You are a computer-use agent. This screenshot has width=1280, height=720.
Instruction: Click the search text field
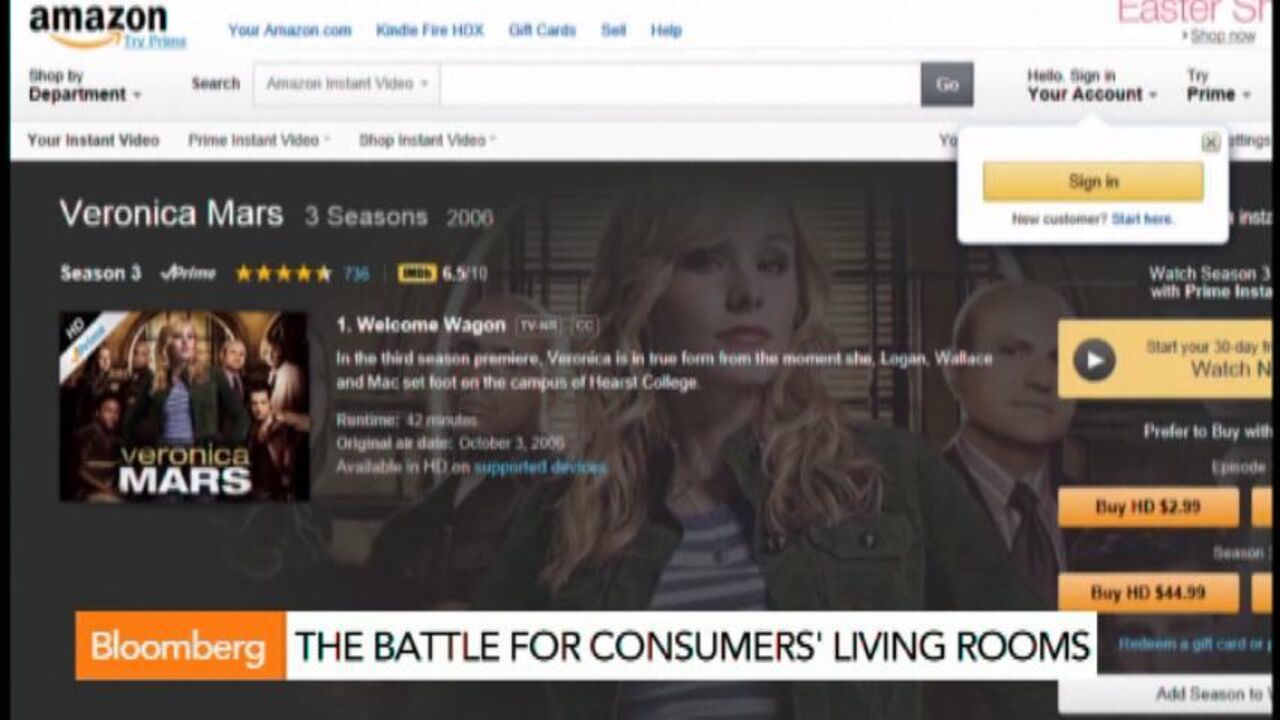(x=680, y=84)
